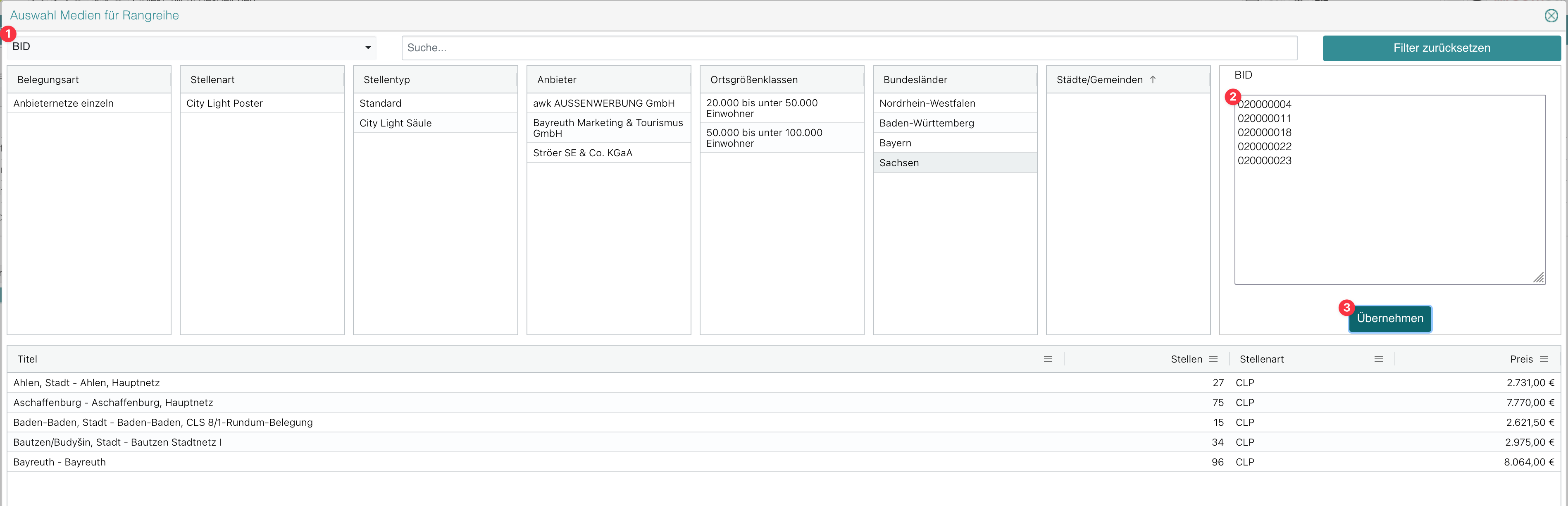
Task: Select awk AUSSENWERBUNG GmbH provider
Action: coord(609,103)
